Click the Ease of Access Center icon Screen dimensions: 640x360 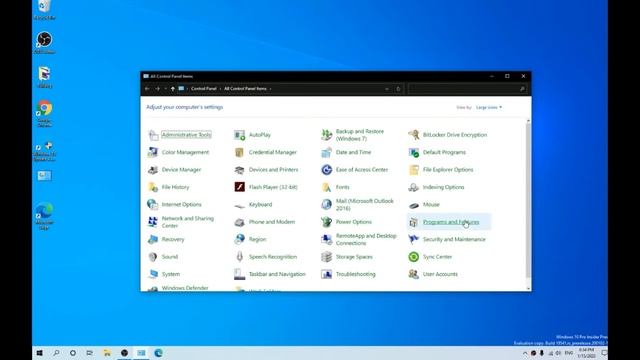coord(327,170)
